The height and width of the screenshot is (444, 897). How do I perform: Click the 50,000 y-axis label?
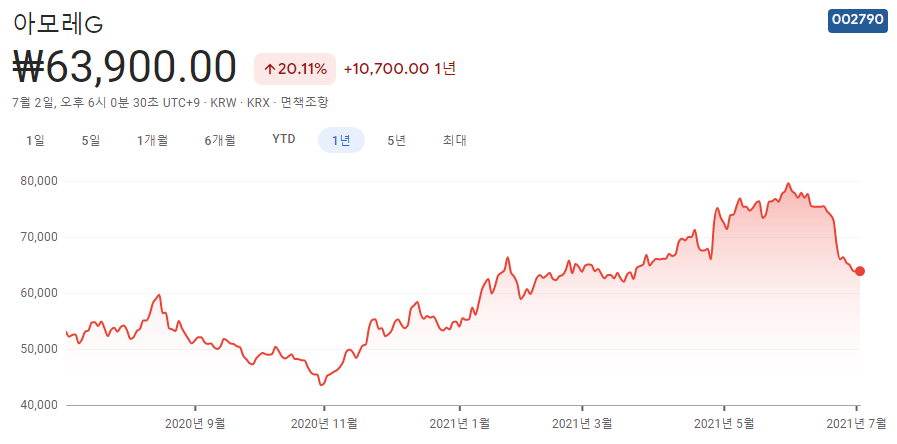coord(39,349)
